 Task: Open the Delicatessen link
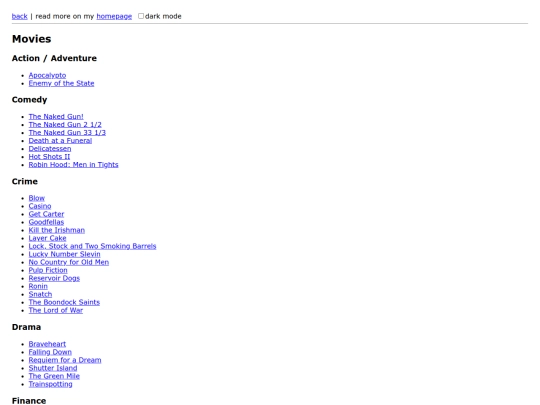coord(50,148)
